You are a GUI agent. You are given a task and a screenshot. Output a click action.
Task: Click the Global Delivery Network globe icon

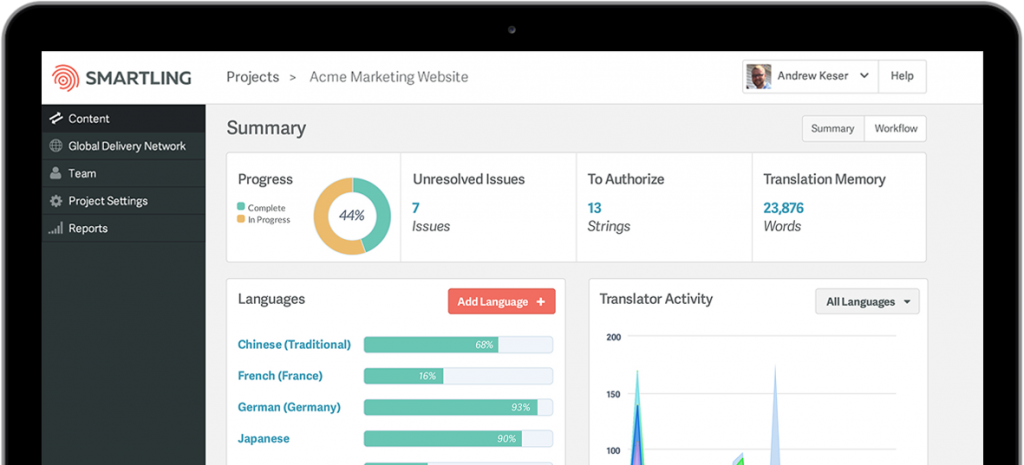pyautogui.click(x=56, y=146)
